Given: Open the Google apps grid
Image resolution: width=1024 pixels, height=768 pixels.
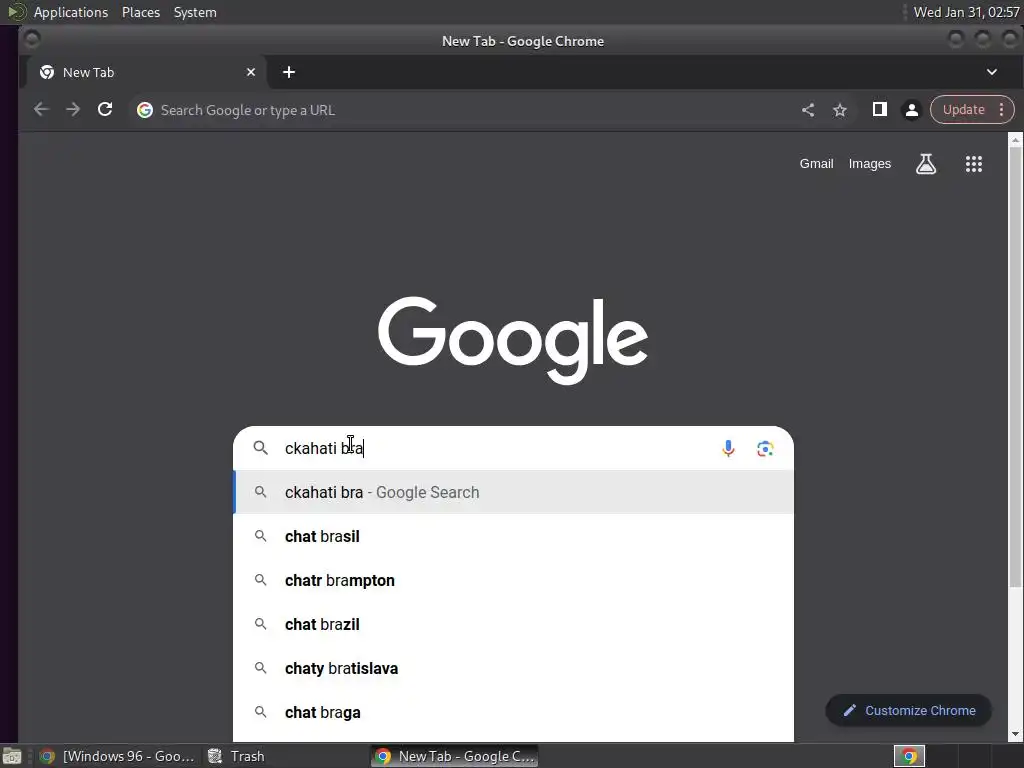Looking at the screenshot, I should click(x=974, y=164).
